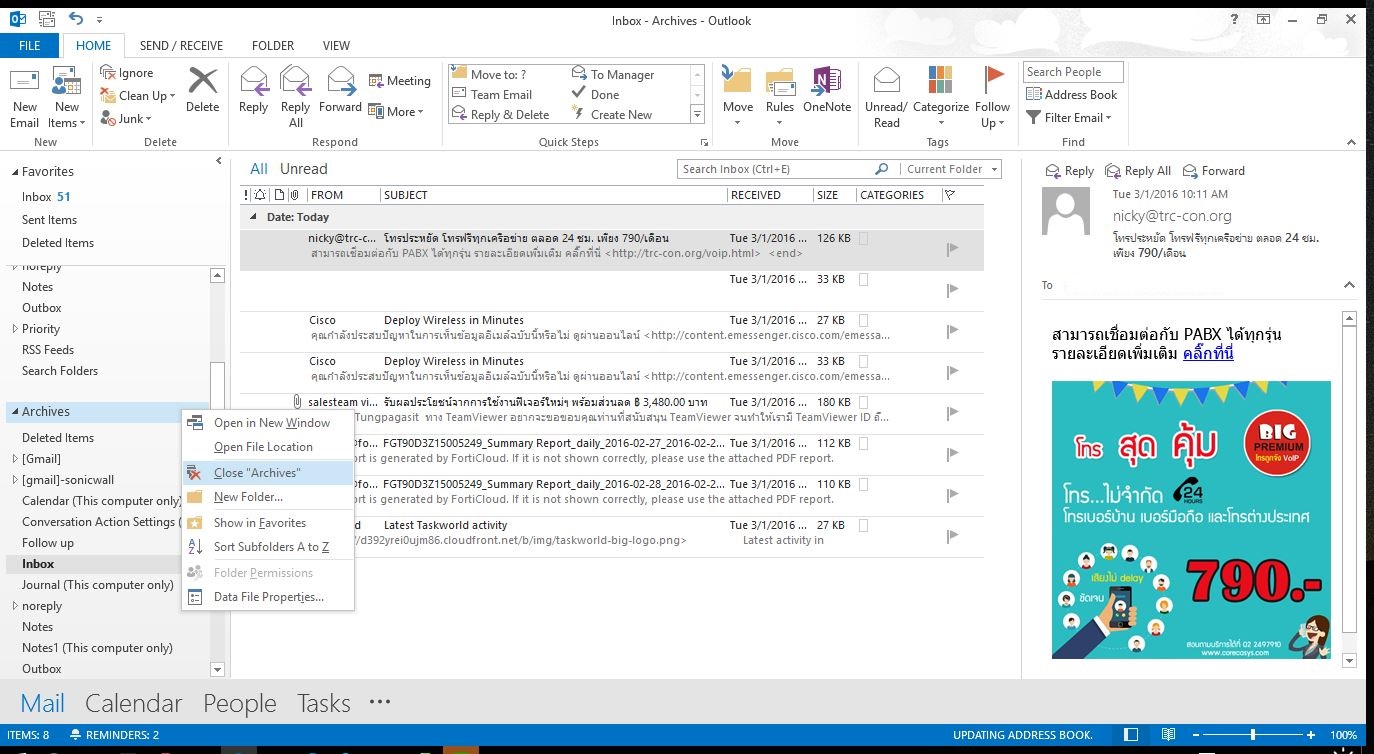Expand the Priority folder
The width and height of the screenshot is (1374, 754).
(x=14, y=329)
